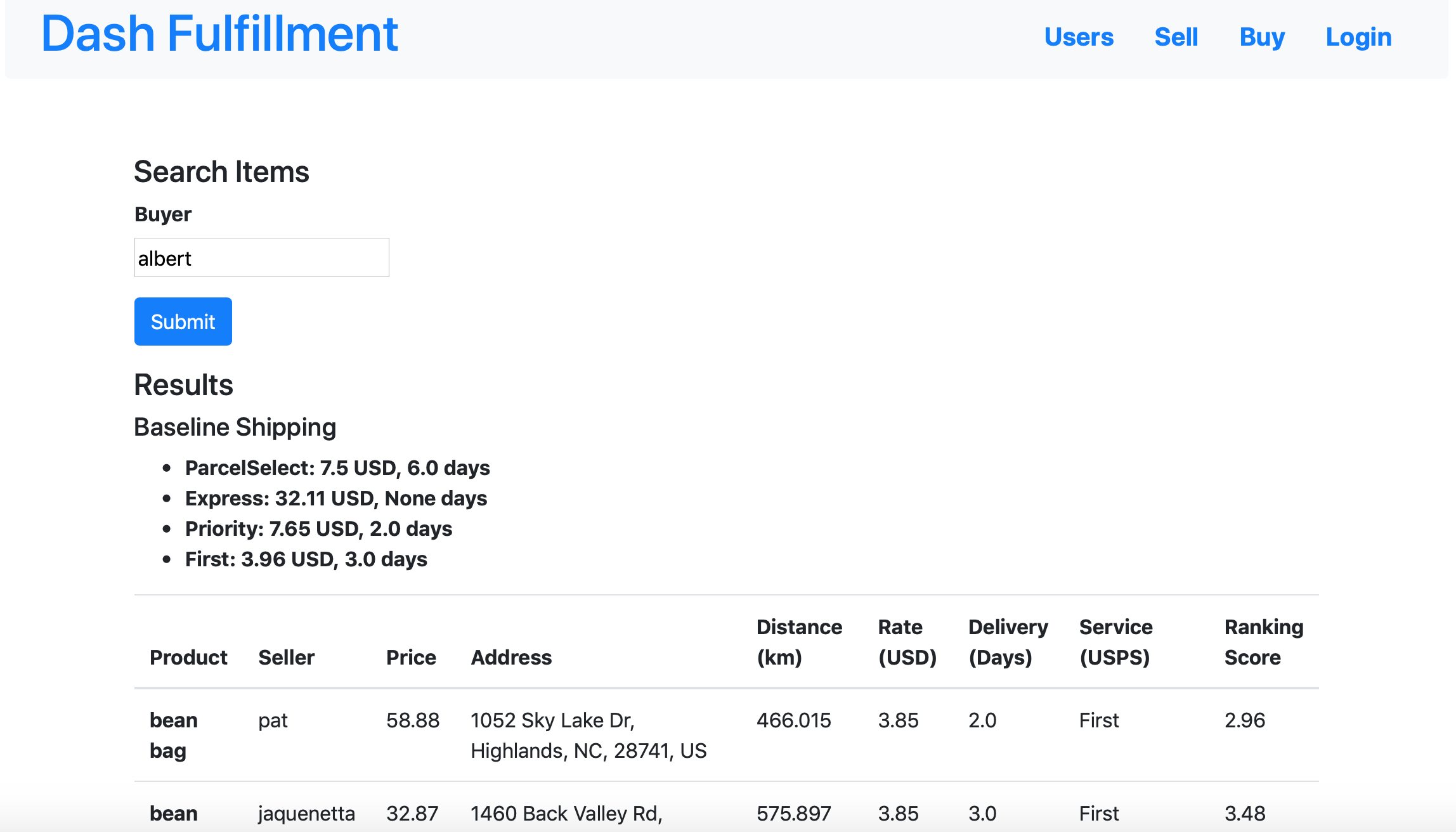This screenshot has height=832, width=1456.
Task: Click the Delivery (Days) column header
Action: click(1008, 642)
